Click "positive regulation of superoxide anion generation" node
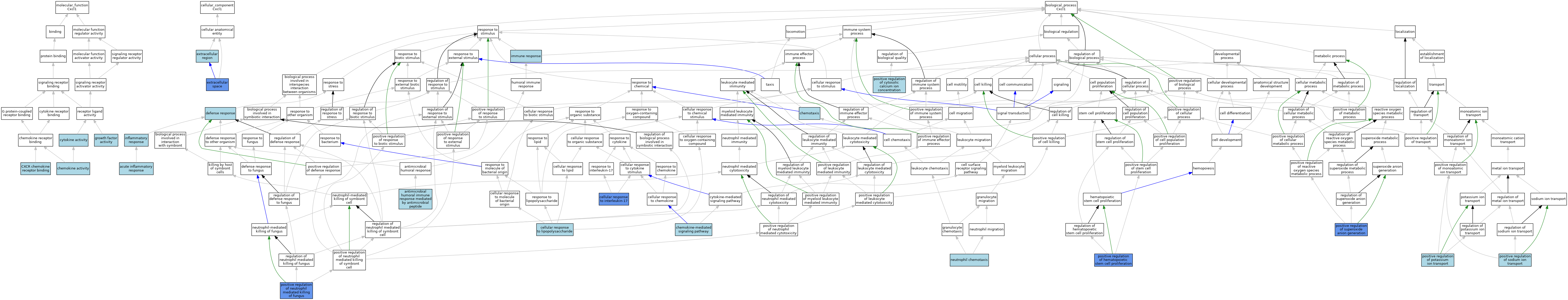Image resolution: width=1568 pixels, height=300 pixels. click(x=1351, y=230)
